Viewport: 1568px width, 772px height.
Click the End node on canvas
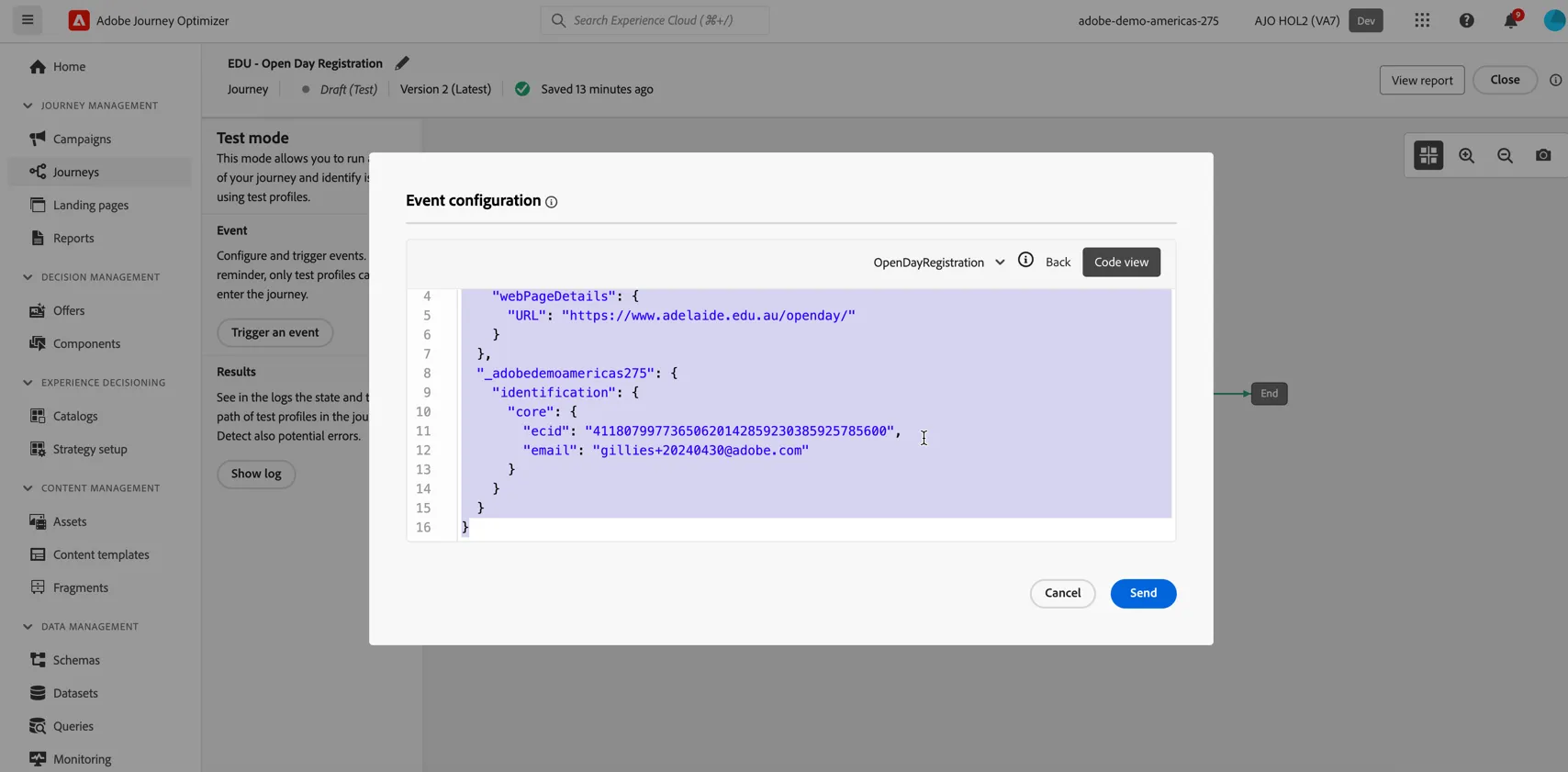coord(1270,394)
